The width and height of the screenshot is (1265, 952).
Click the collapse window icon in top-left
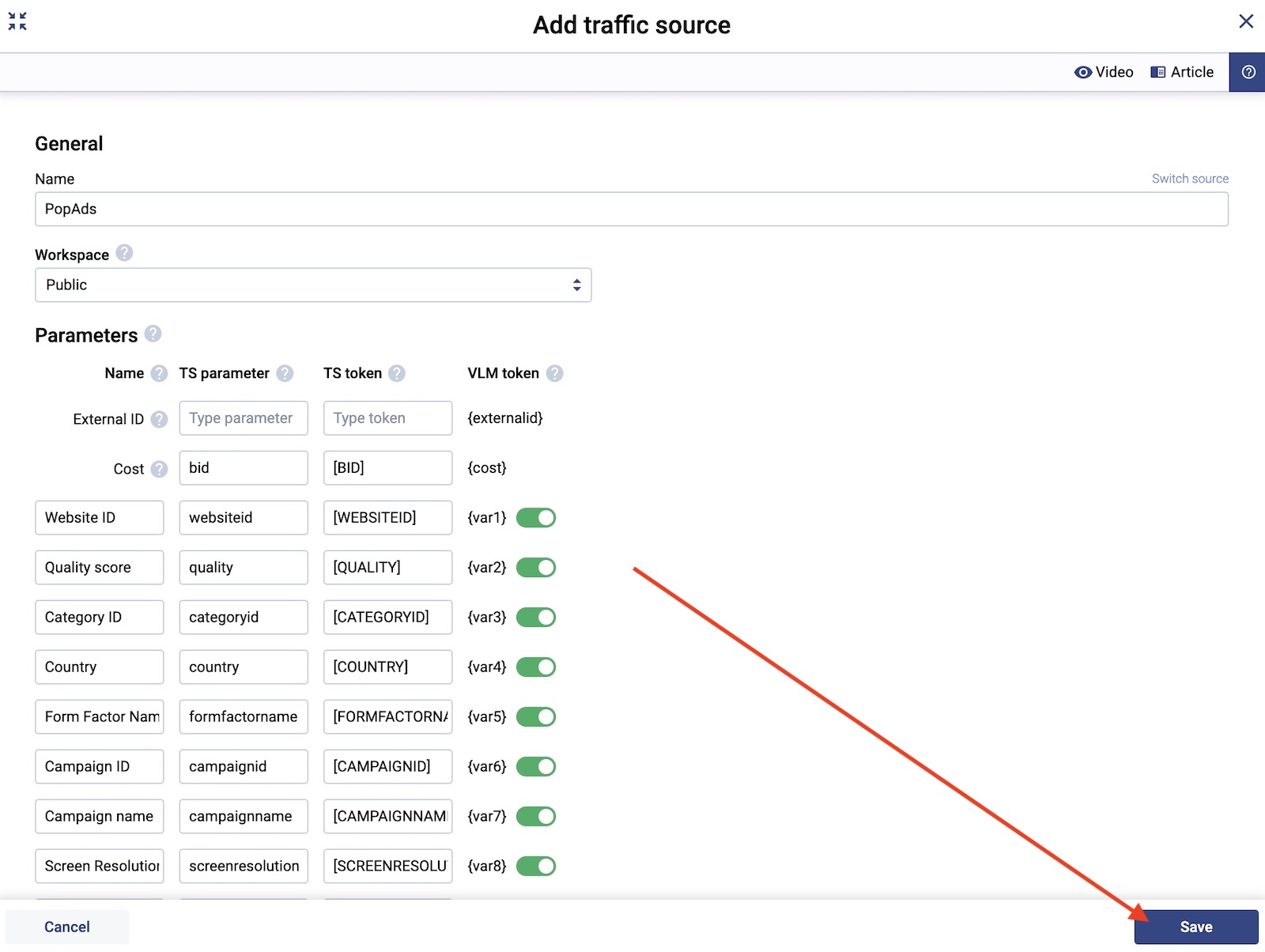coord(17,21)
